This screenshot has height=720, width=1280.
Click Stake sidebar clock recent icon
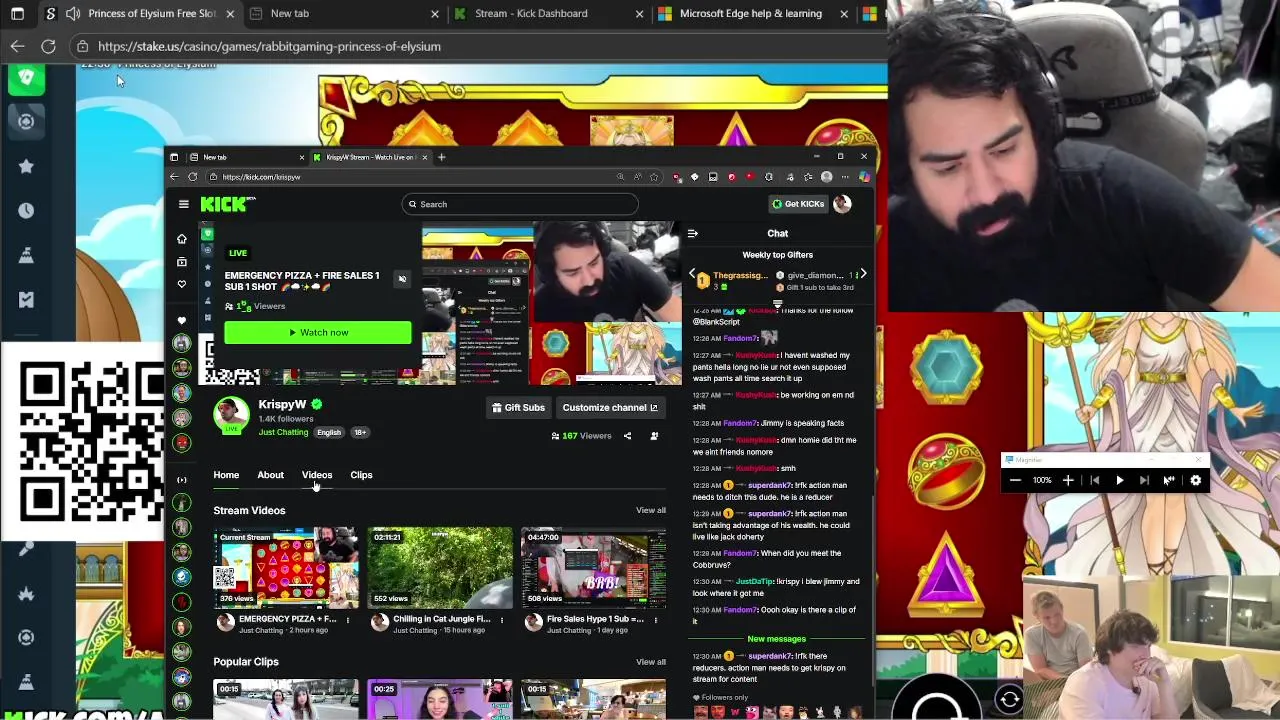(26, 211)
